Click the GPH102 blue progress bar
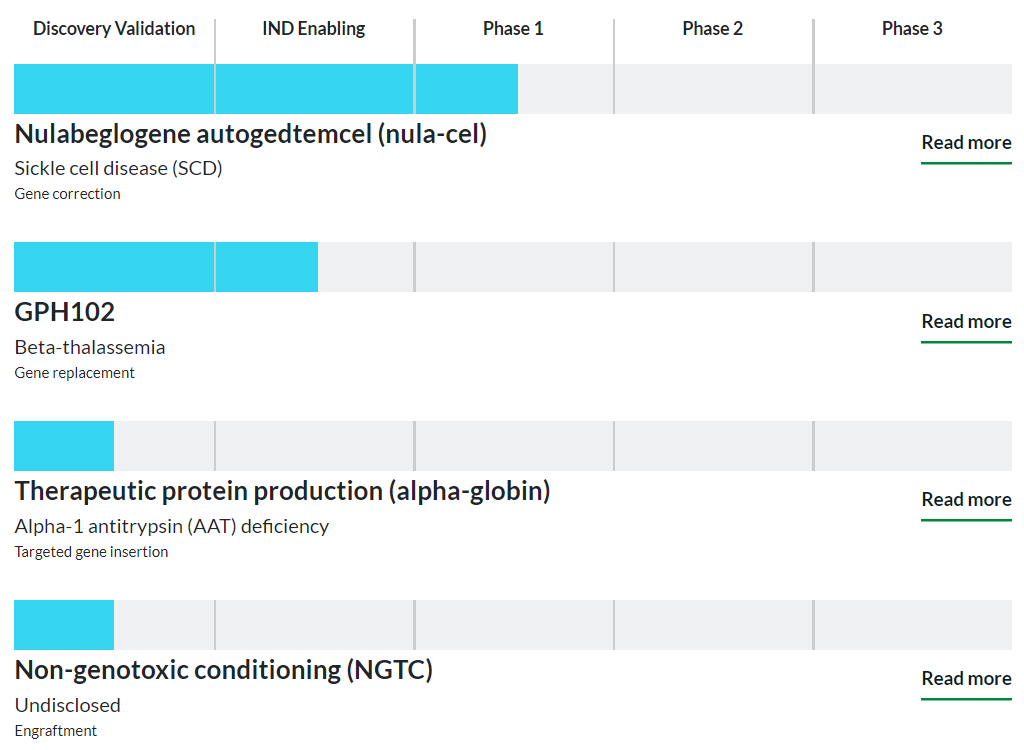 pos(166,267)
